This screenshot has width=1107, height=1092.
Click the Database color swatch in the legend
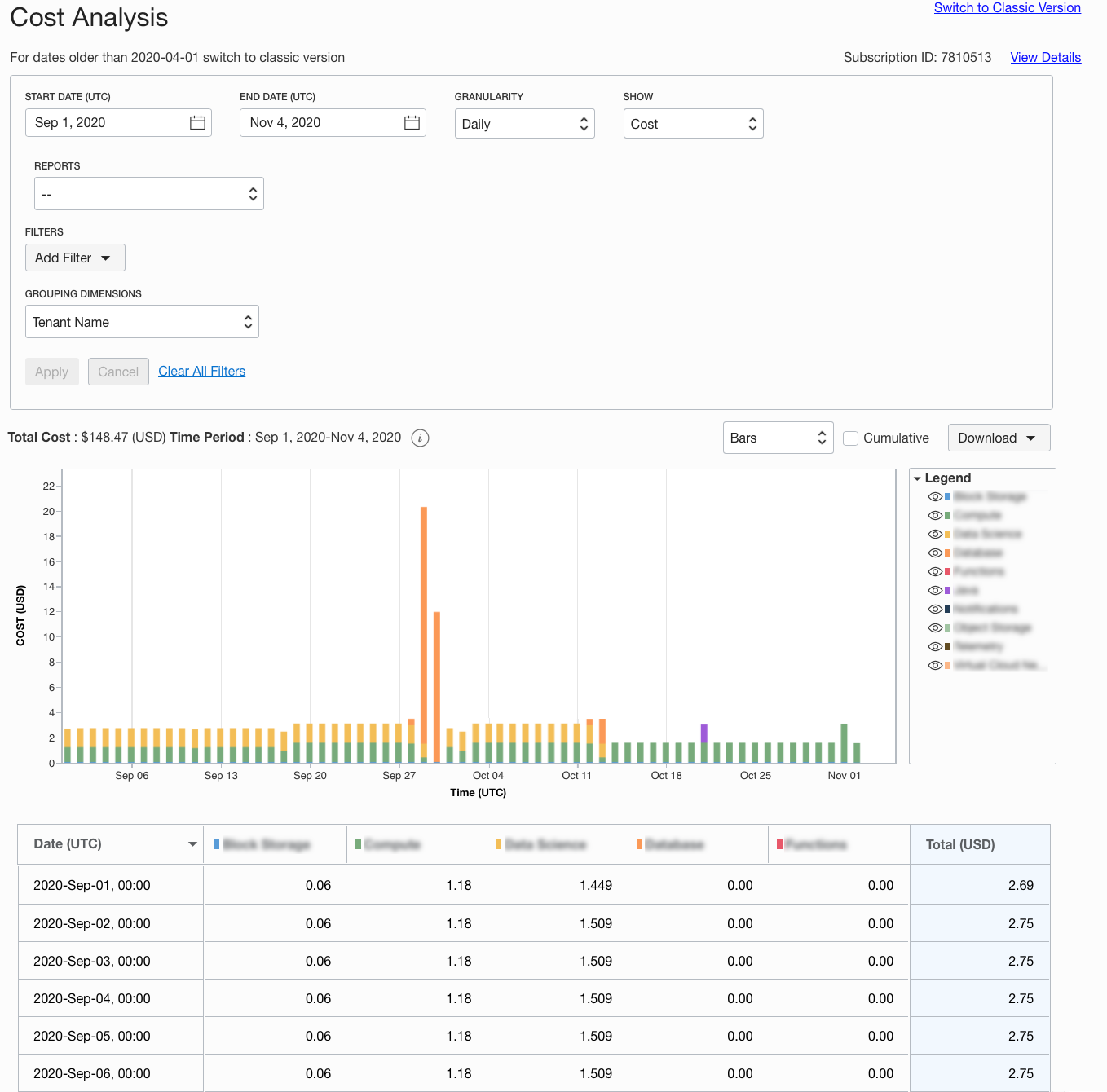pyautogui.click(x=948, y=553)
